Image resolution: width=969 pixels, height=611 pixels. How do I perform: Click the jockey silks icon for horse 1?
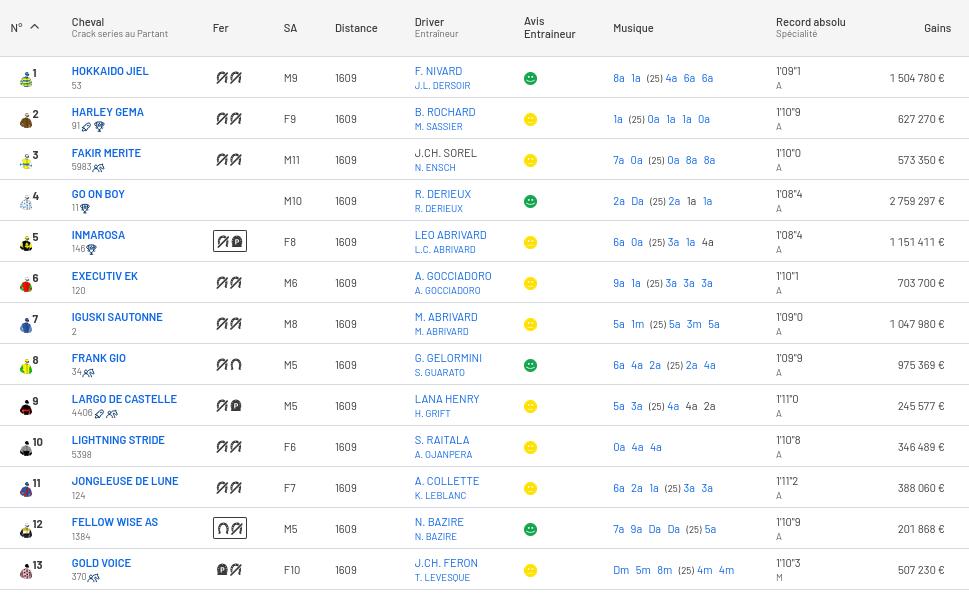[26, 79]
